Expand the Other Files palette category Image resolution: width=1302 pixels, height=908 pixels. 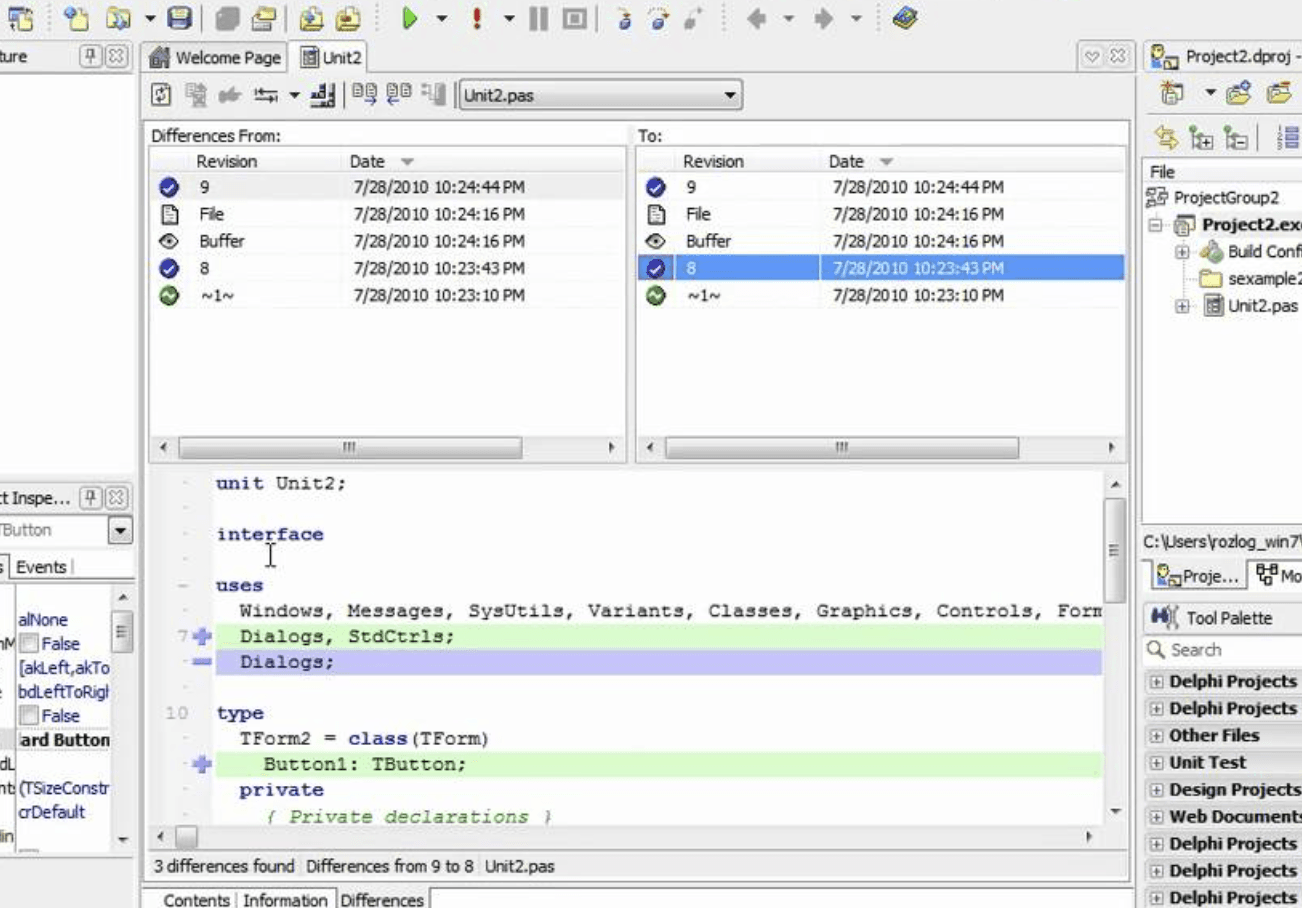(x=1156, y=735)
